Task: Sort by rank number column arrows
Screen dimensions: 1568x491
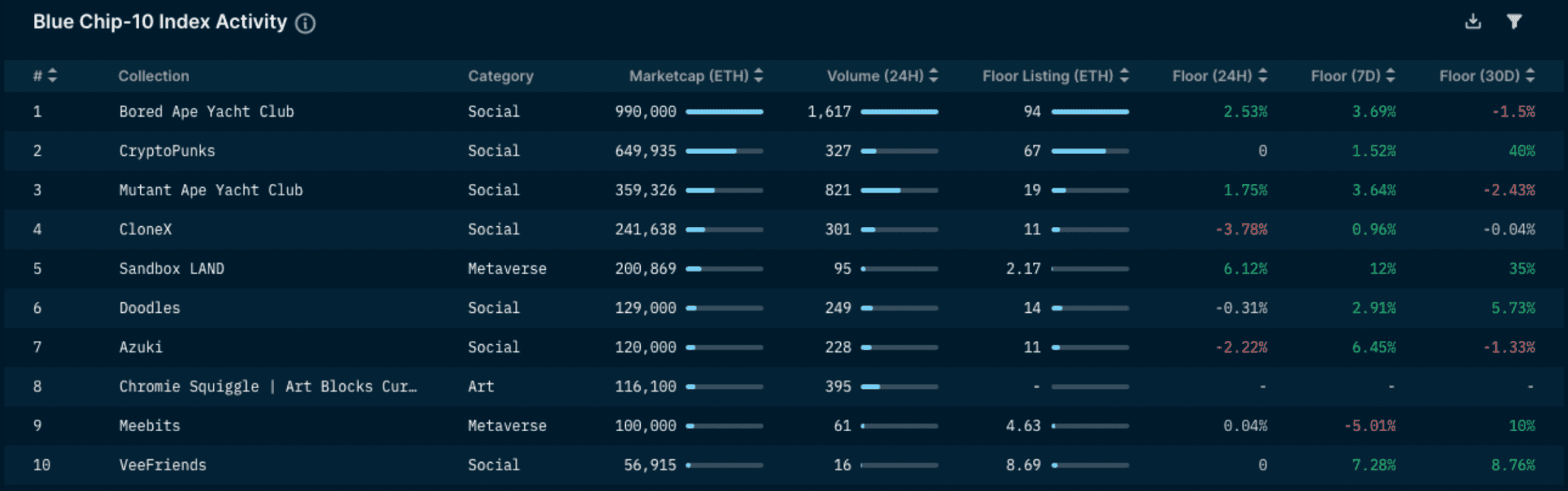Action: point(52,75)
